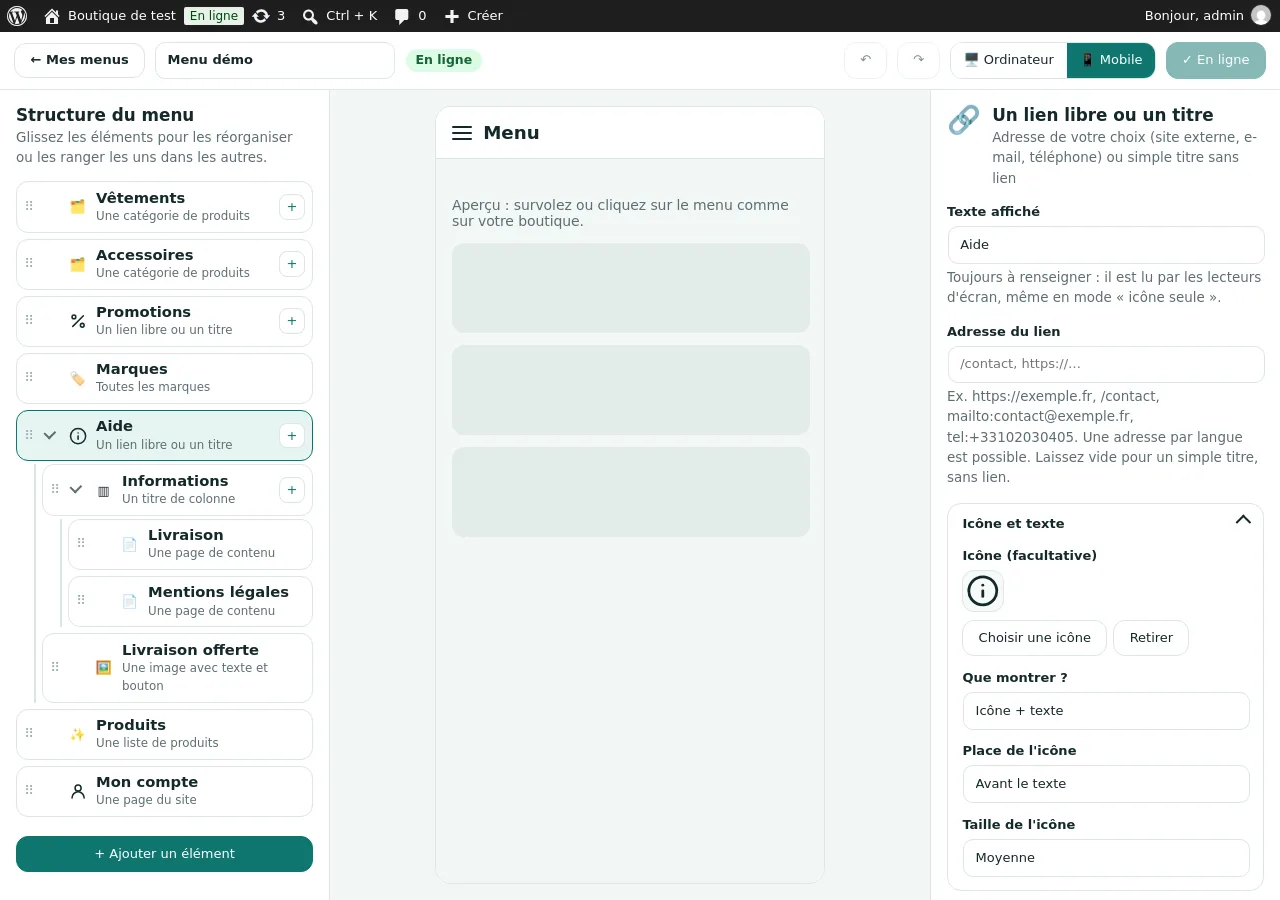Select the Livraison offerte image item
Image resolution: width=1280 pixels, height=900 pixels.
(177, 668)
